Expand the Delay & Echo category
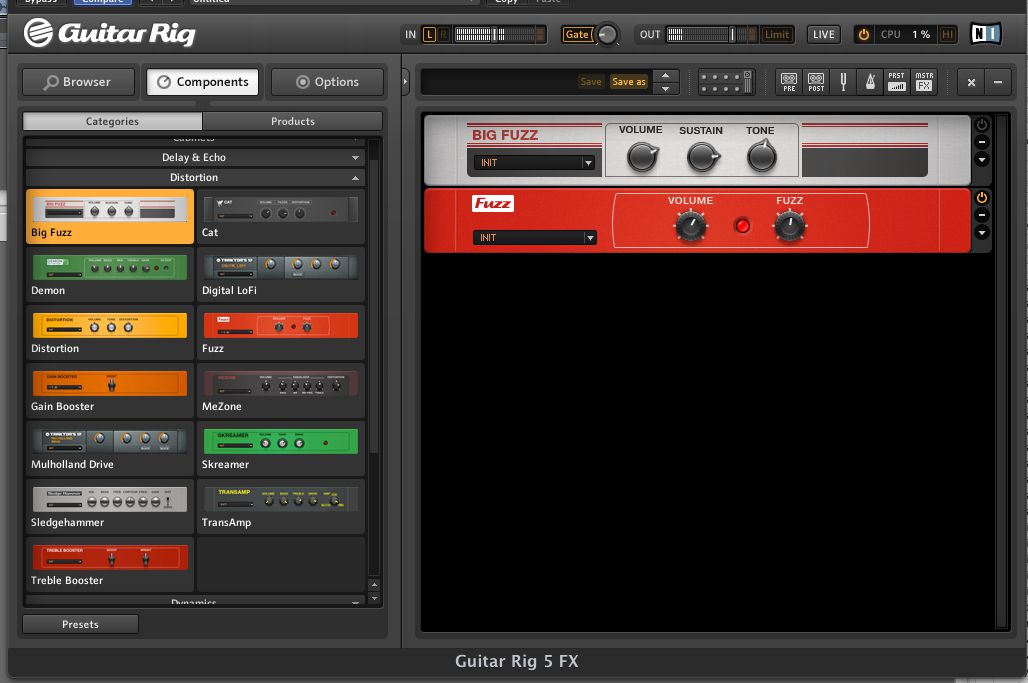The image size is (1028, 683). (194, 157)
